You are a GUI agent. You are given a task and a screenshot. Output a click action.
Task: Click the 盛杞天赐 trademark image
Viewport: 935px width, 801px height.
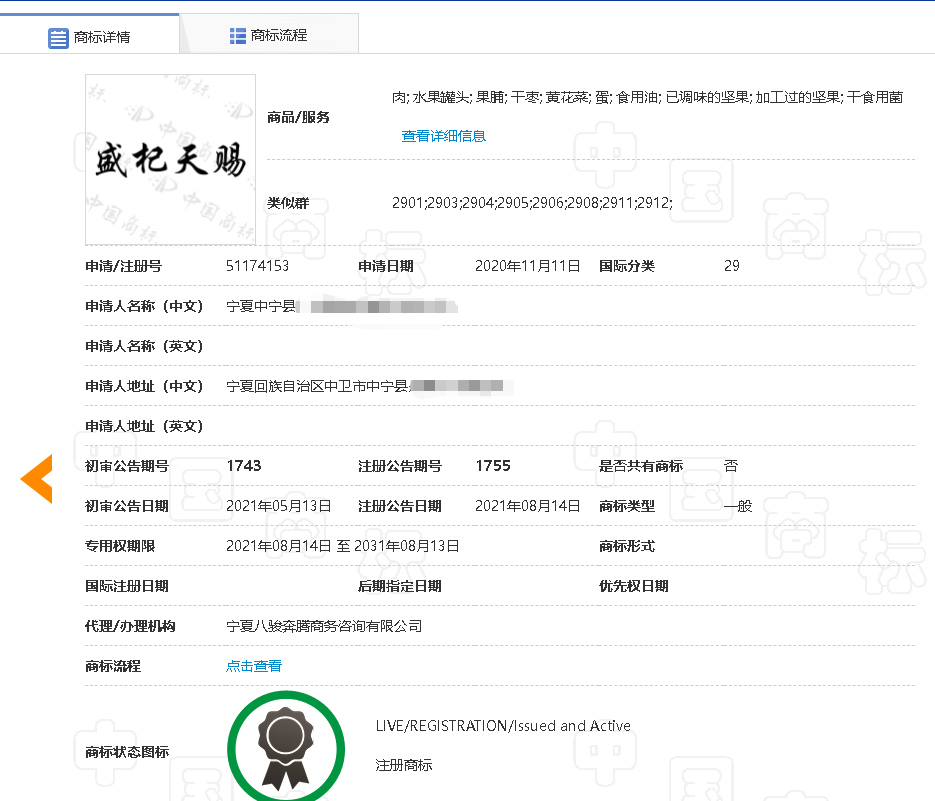pos(171,159)
